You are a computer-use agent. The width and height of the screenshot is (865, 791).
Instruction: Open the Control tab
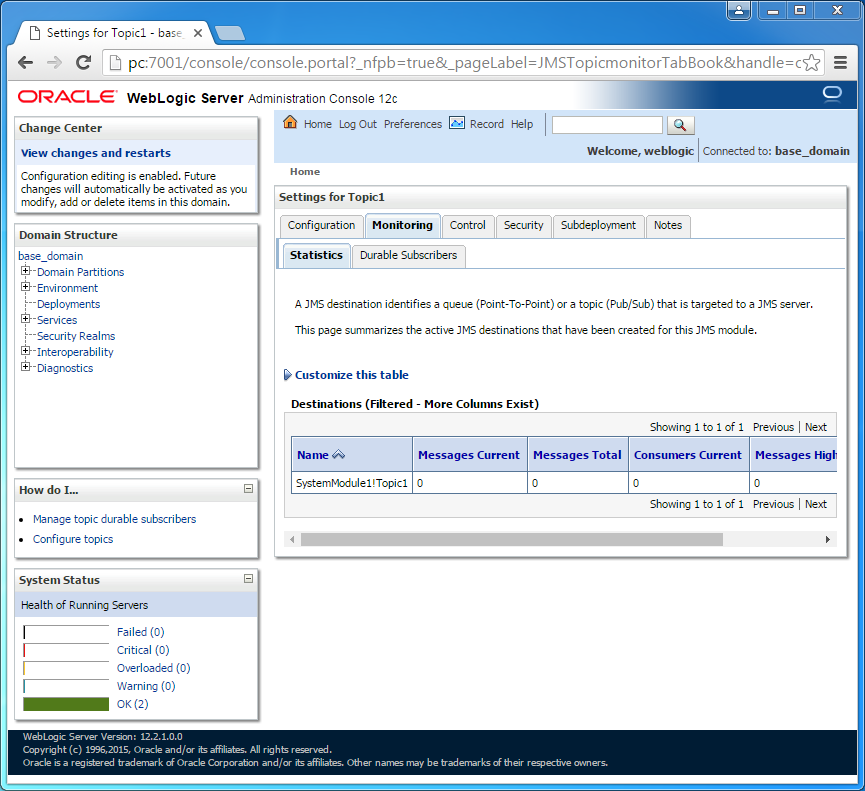467,226
